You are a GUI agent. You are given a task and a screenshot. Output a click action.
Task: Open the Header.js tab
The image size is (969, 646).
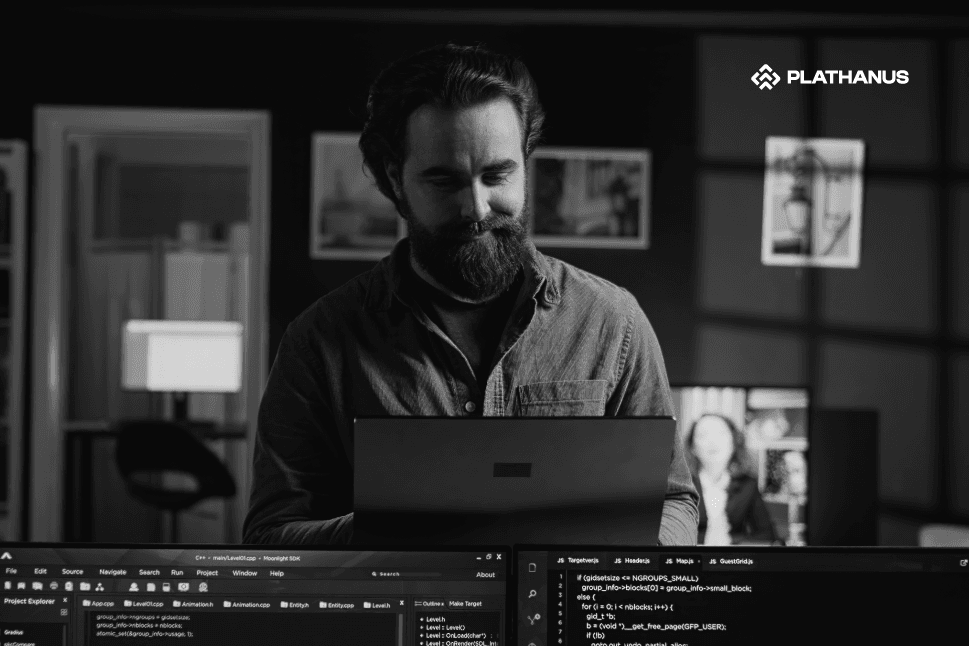pyautogui.click(x=632, y=561)
